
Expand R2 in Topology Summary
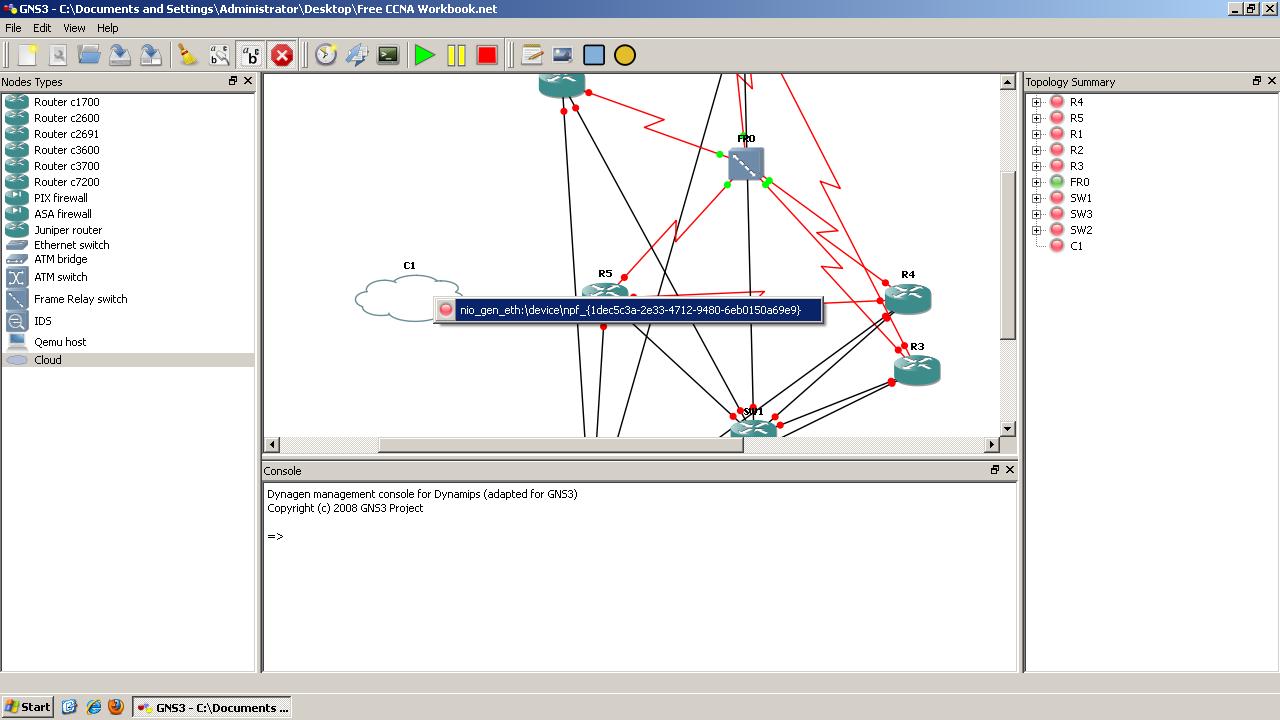coord(1037,150)
